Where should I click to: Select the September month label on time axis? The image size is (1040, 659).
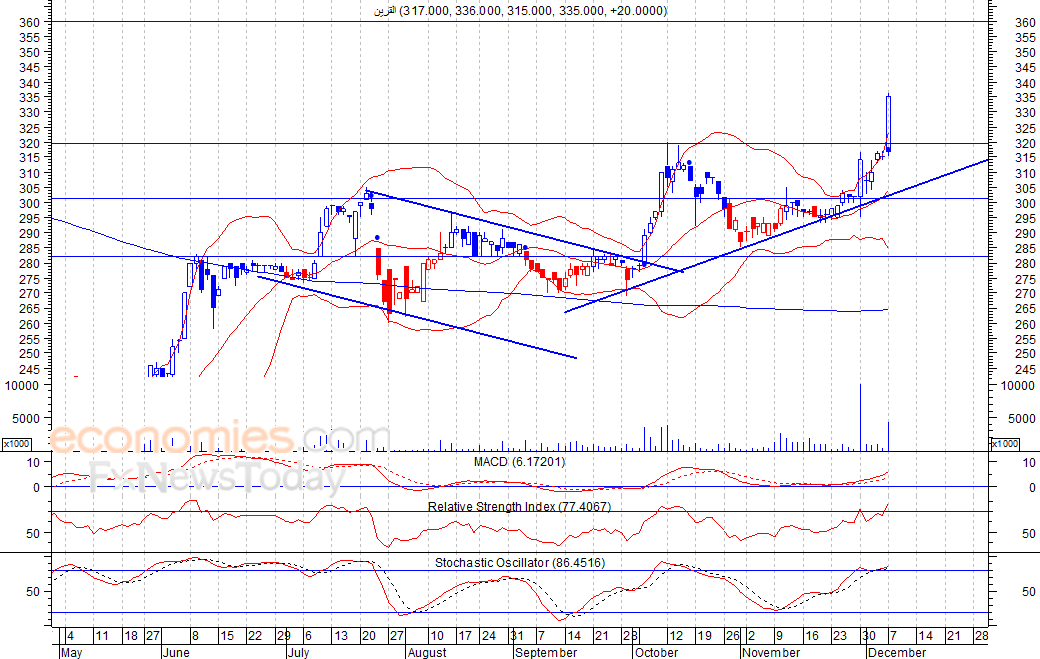[x=545, y=652]
